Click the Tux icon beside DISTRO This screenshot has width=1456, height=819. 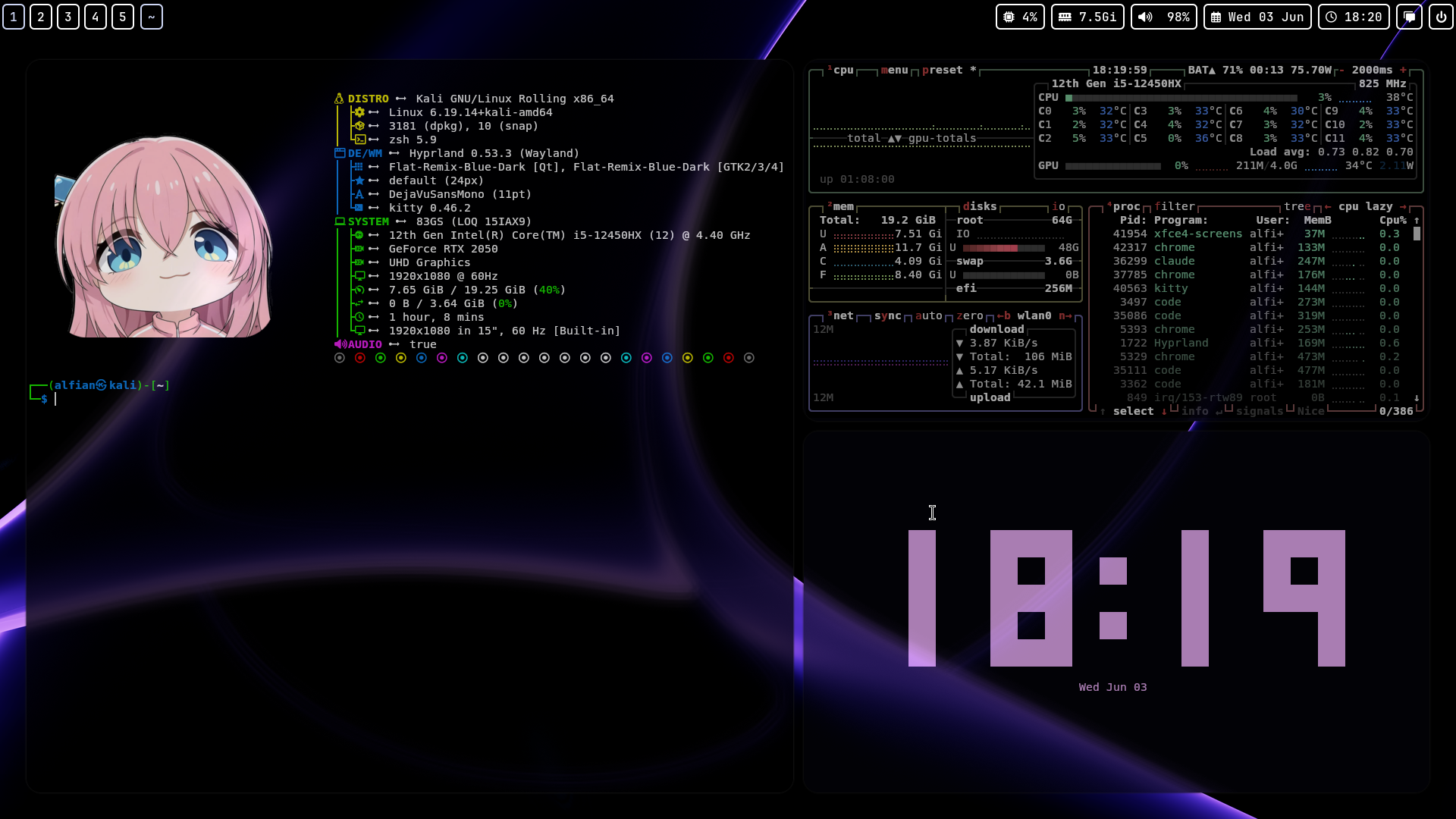coord(339,99)
